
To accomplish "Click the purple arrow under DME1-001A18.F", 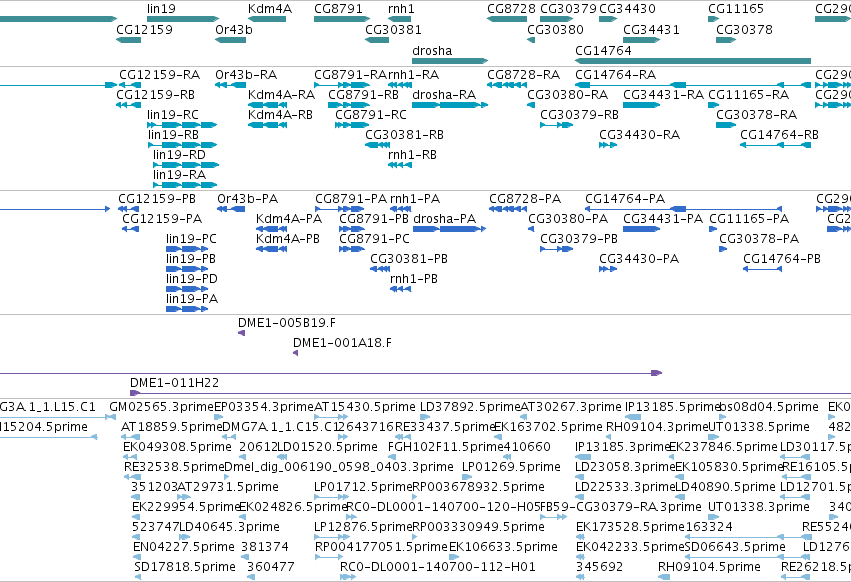I will (x=296, y=353).
